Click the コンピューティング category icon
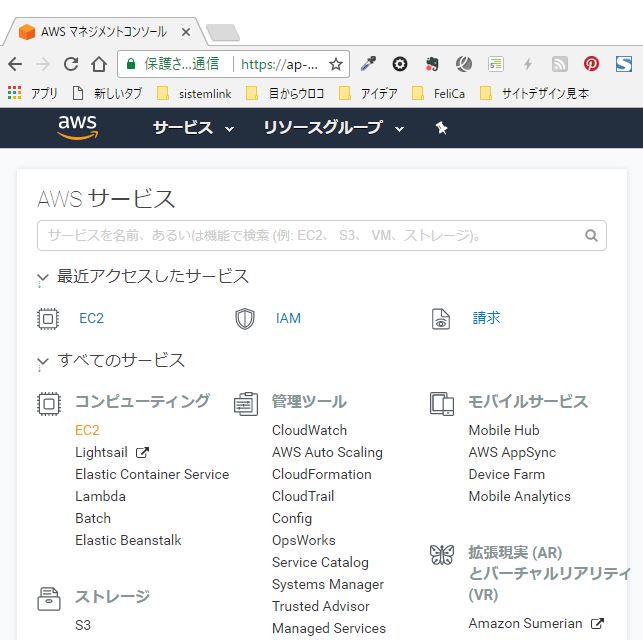 click(x=49, y=404)
